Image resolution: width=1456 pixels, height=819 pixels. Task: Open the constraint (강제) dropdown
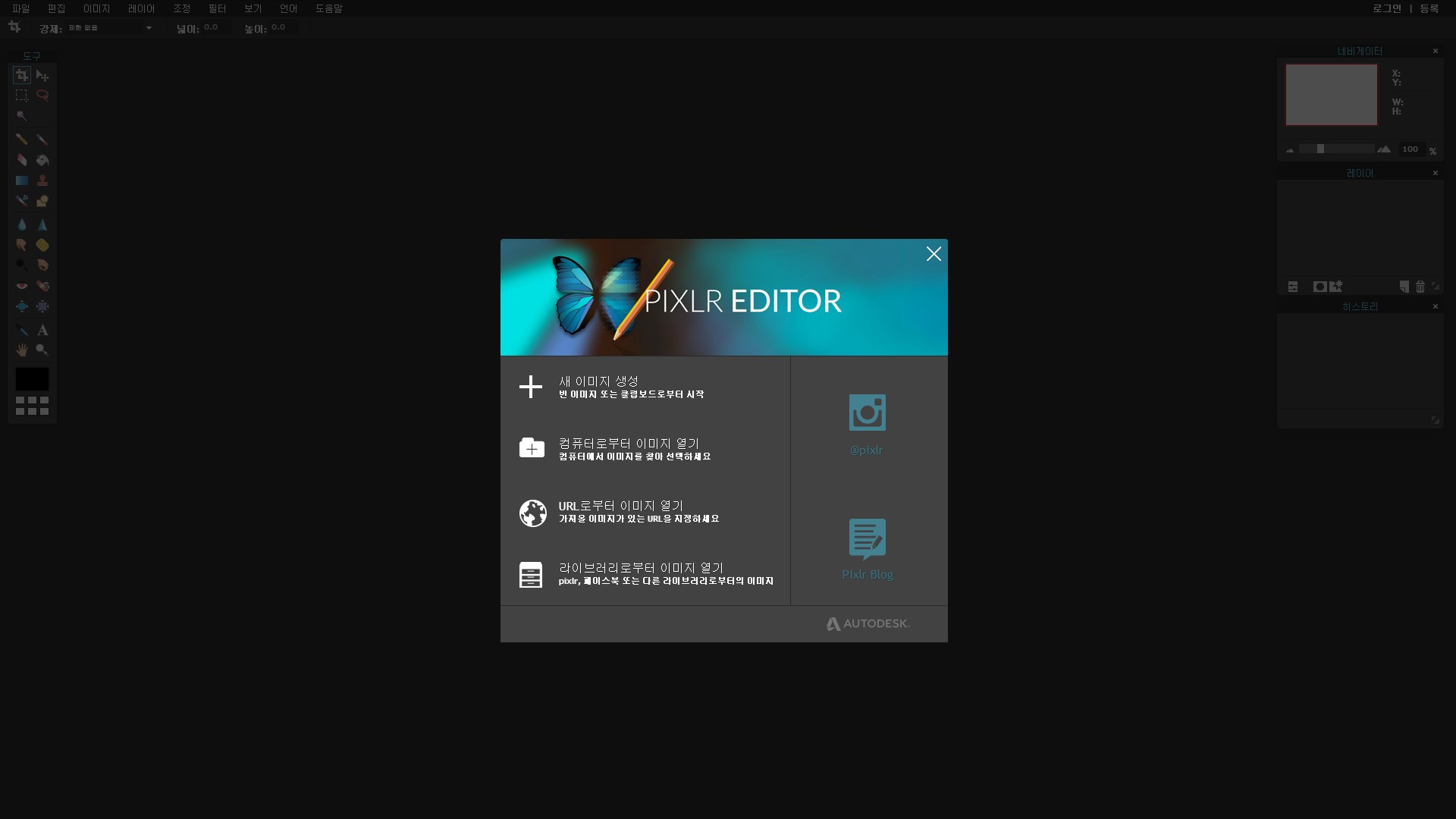pos(110,28)
